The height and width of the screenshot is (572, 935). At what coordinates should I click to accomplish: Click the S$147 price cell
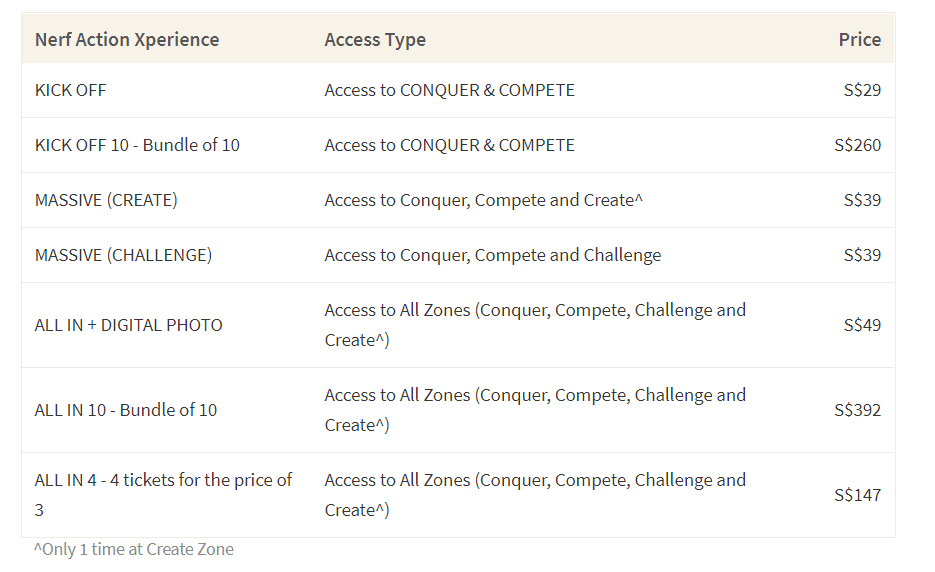point(857,494)
